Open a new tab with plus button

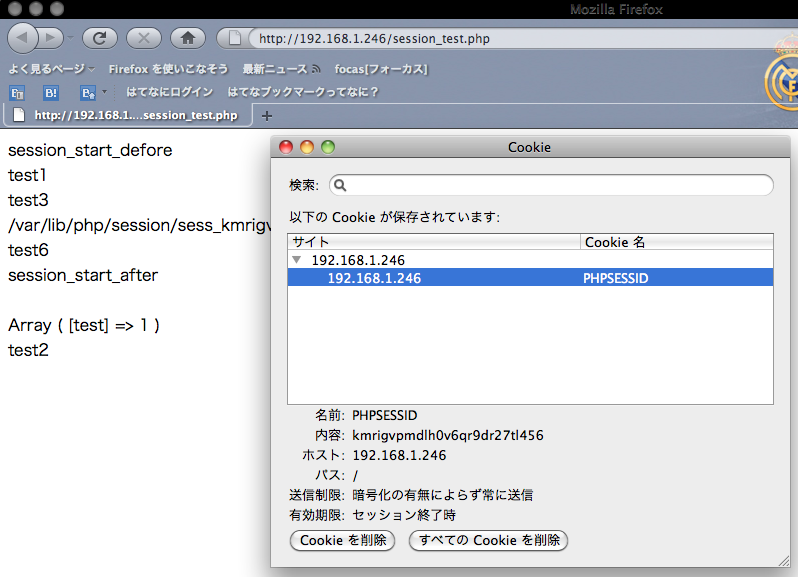point(267,115)
